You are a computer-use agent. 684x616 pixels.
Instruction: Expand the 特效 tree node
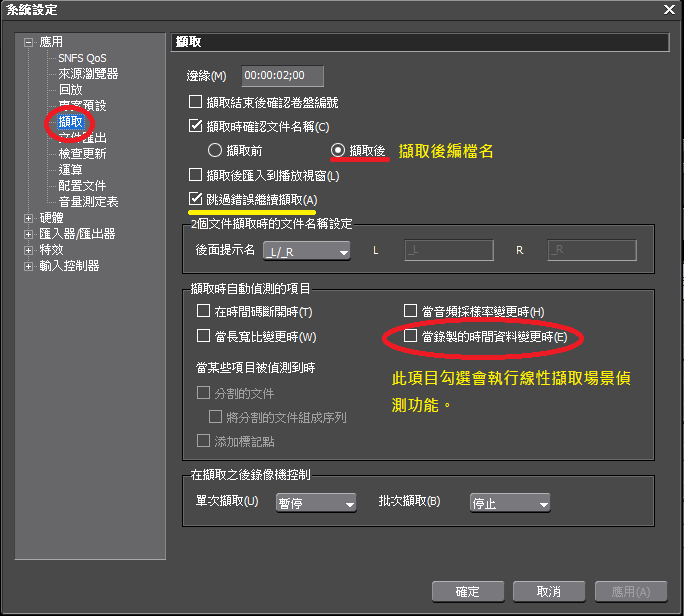coord(28,250)
